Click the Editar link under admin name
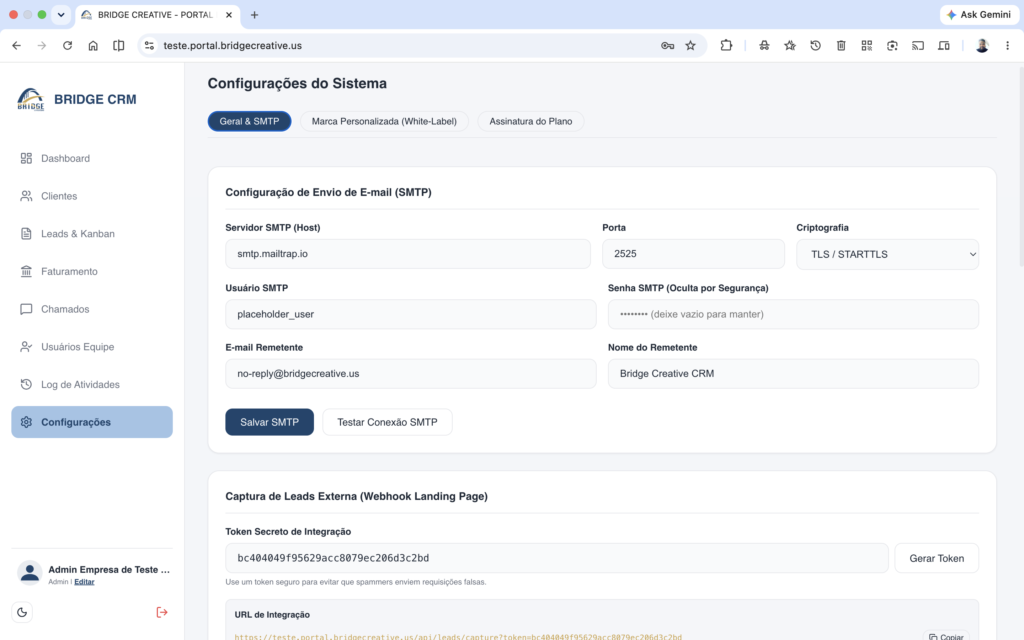Screen dimensions: 1024x640 84,582
